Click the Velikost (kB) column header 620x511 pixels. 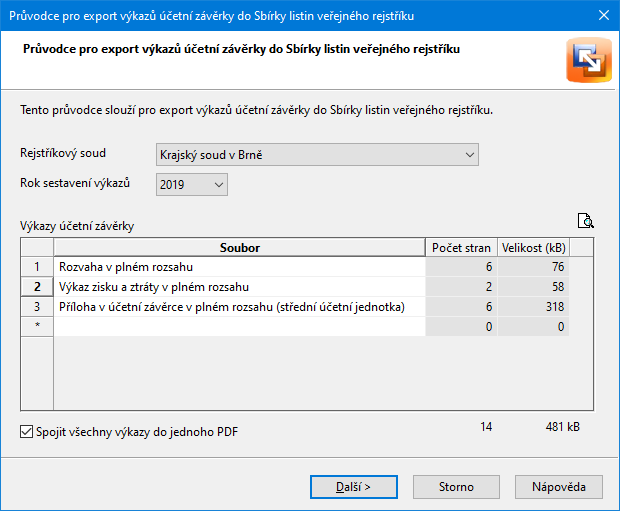(x=533, y=248)
